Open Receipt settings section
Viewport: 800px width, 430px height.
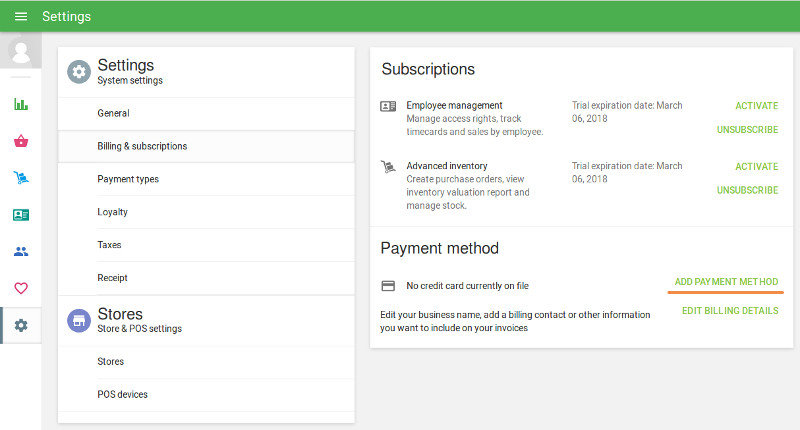112,278
